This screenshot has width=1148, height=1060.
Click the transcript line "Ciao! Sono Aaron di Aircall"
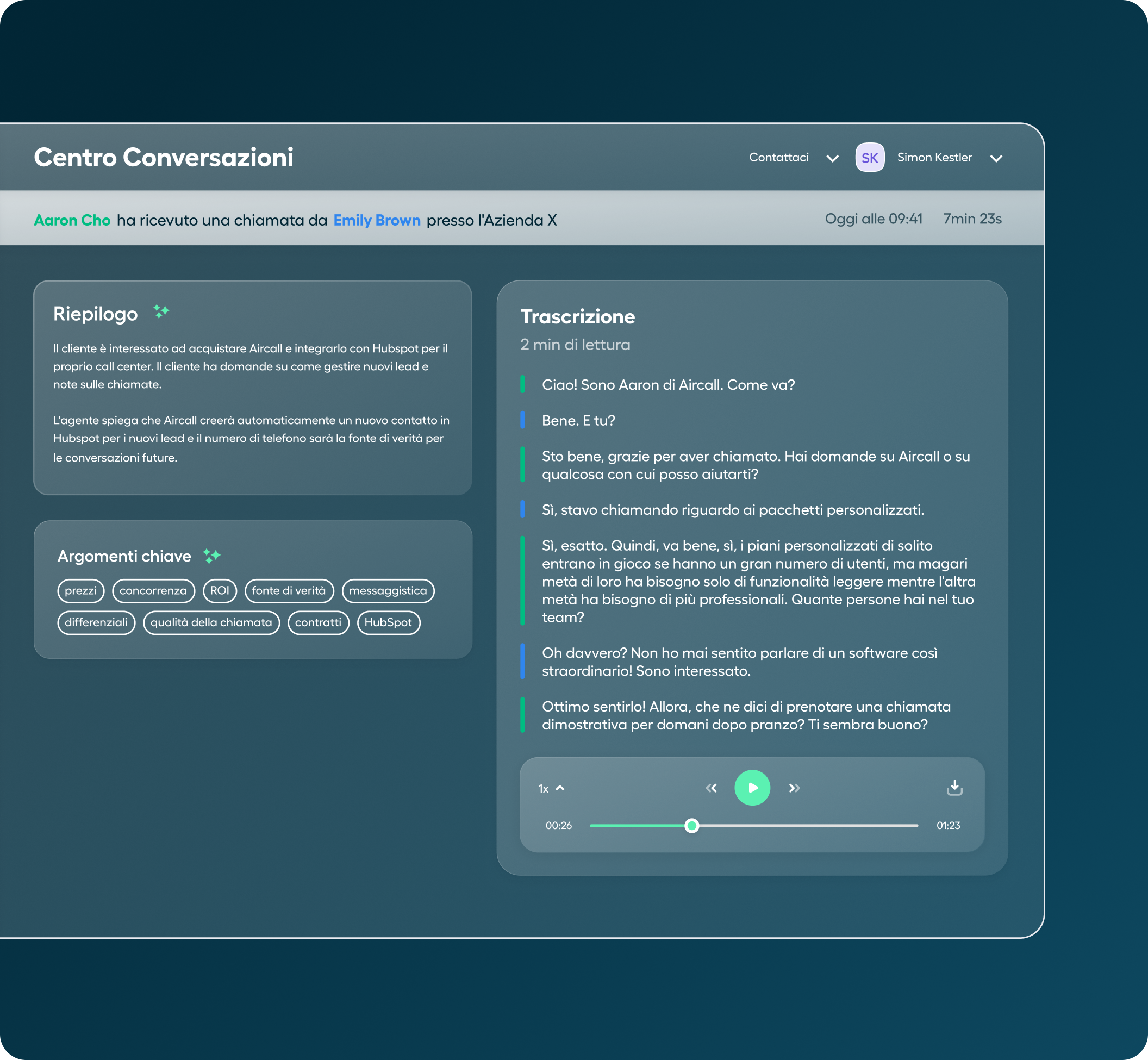[669, 385]
